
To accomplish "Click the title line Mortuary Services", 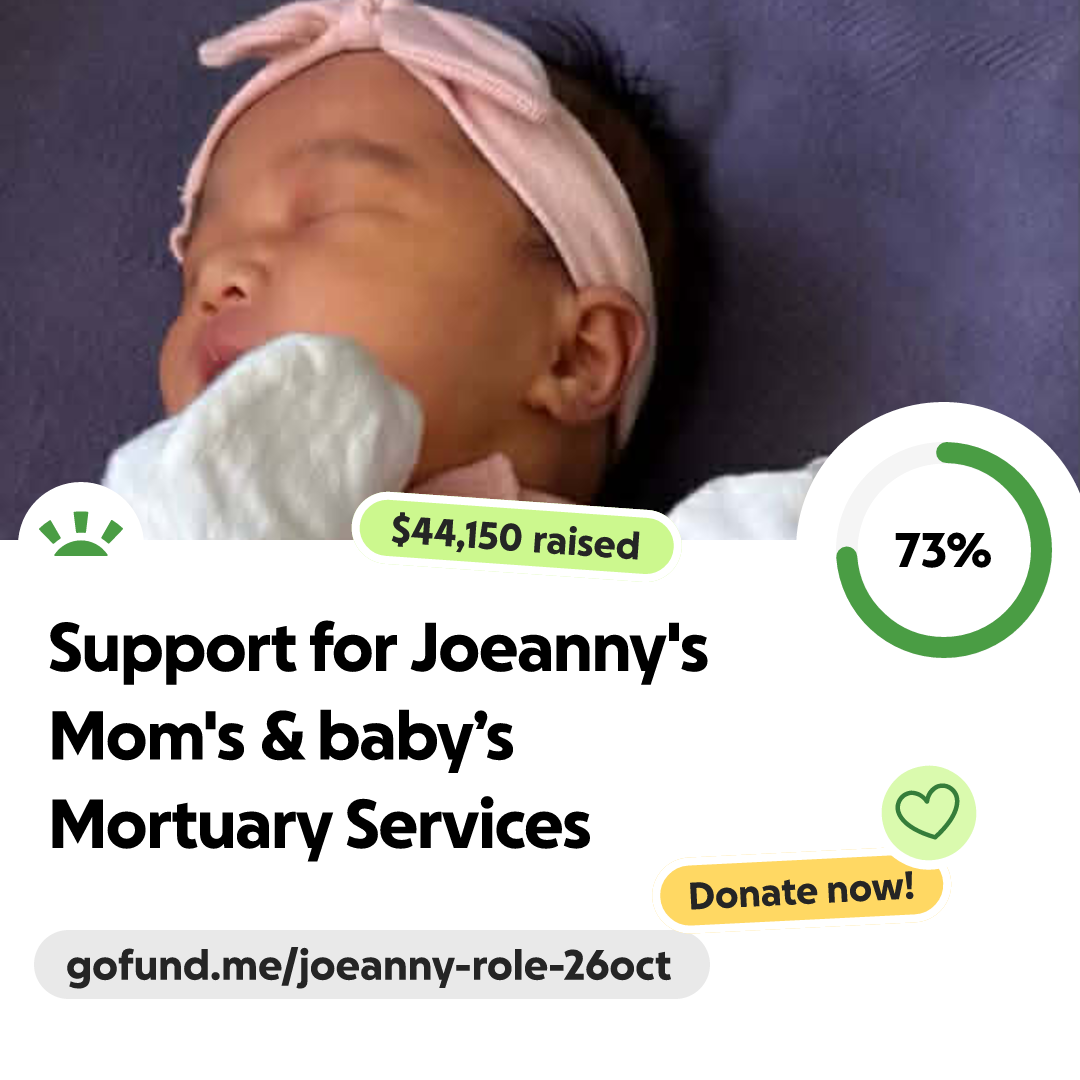I will pyautogui.click(x=320, y=826).
